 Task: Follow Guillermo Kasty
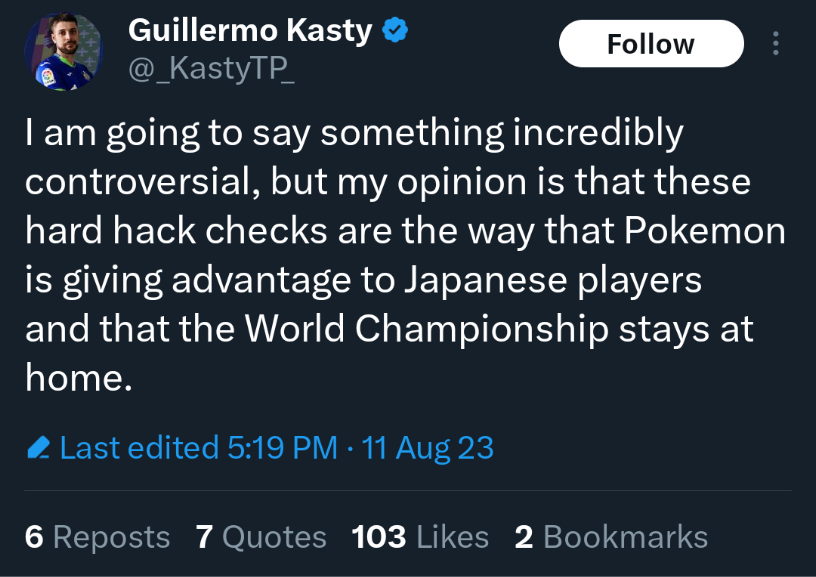(651, 44)
